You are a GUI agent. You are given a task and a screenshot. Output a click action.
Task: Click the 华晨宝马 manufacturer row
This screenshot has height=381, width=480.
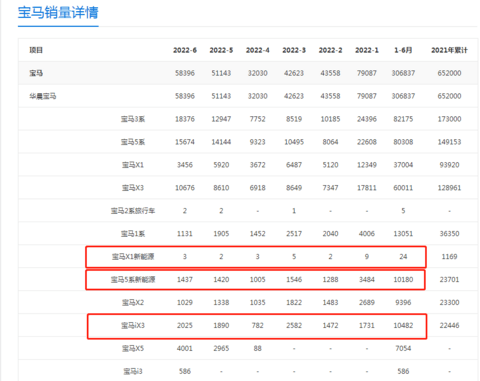tap(248, 96)
